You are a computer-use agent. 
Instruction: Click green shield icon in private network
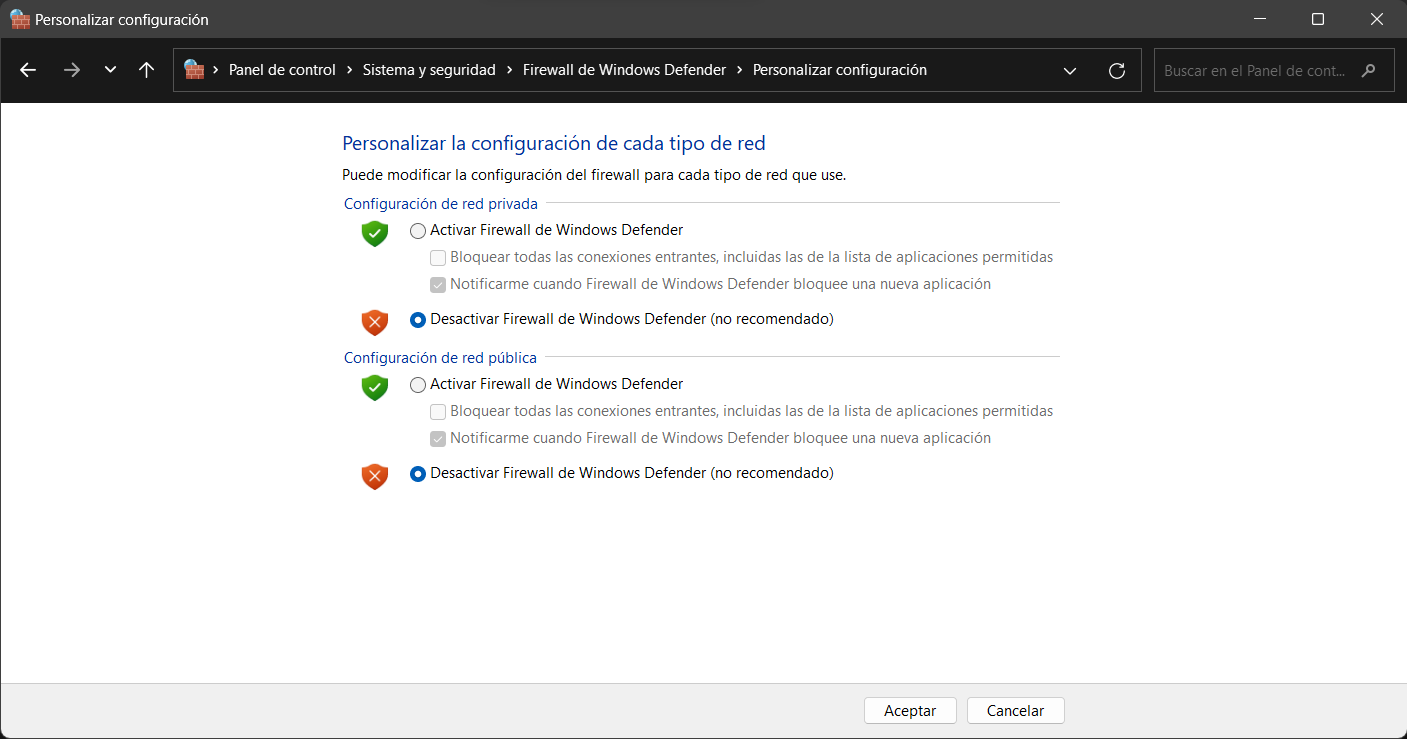(374, 234)
